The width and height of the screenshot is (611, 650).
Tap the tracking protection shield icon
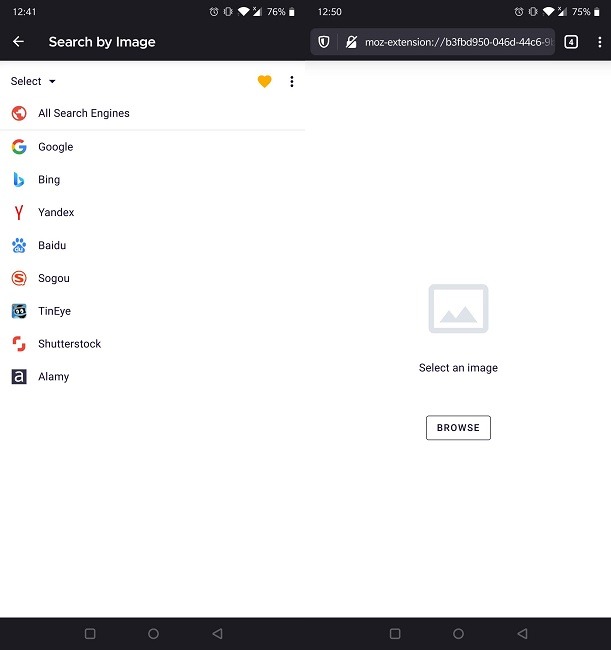(x=324, y=42)
